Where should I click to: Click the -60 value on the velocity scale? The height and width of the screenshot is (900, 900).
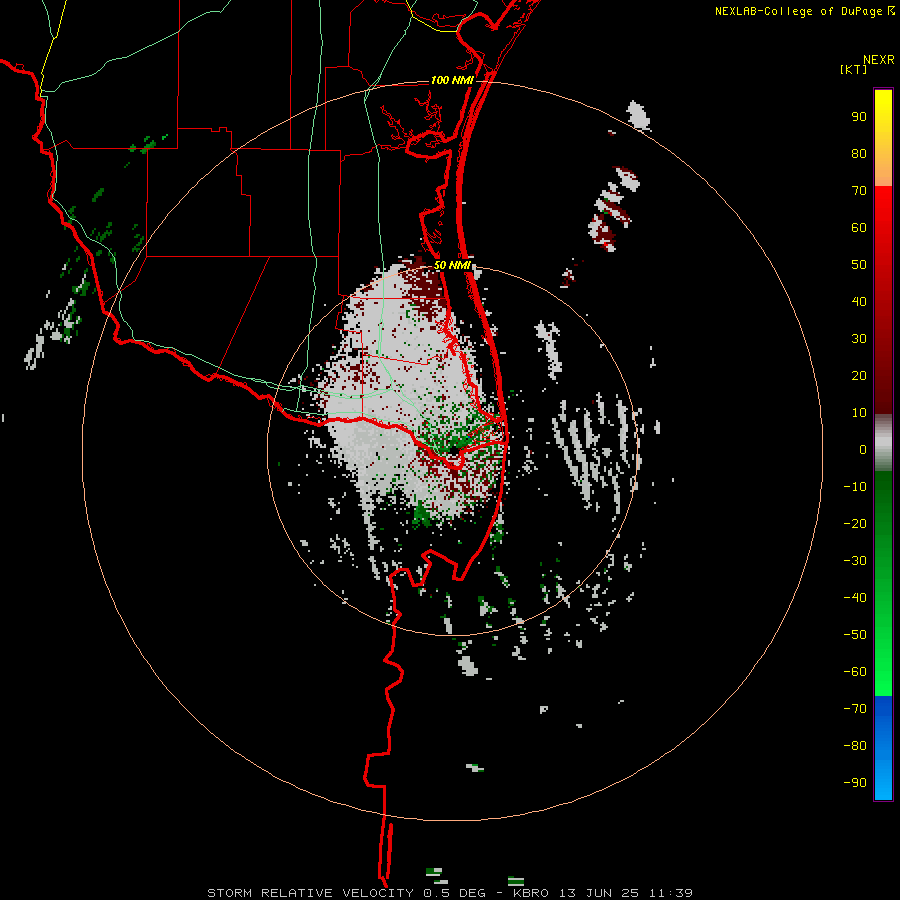[855, 672]
